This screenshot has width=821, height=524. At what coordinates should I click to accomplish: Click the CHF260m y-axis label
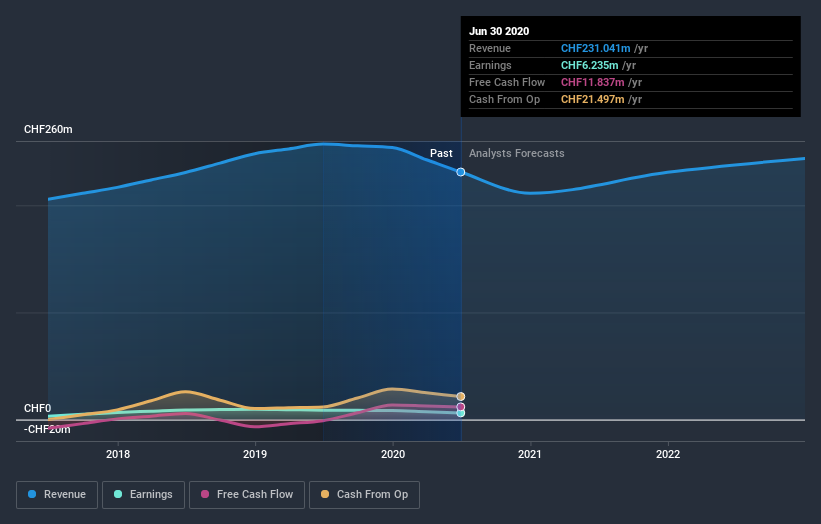[x=48, y=129]
